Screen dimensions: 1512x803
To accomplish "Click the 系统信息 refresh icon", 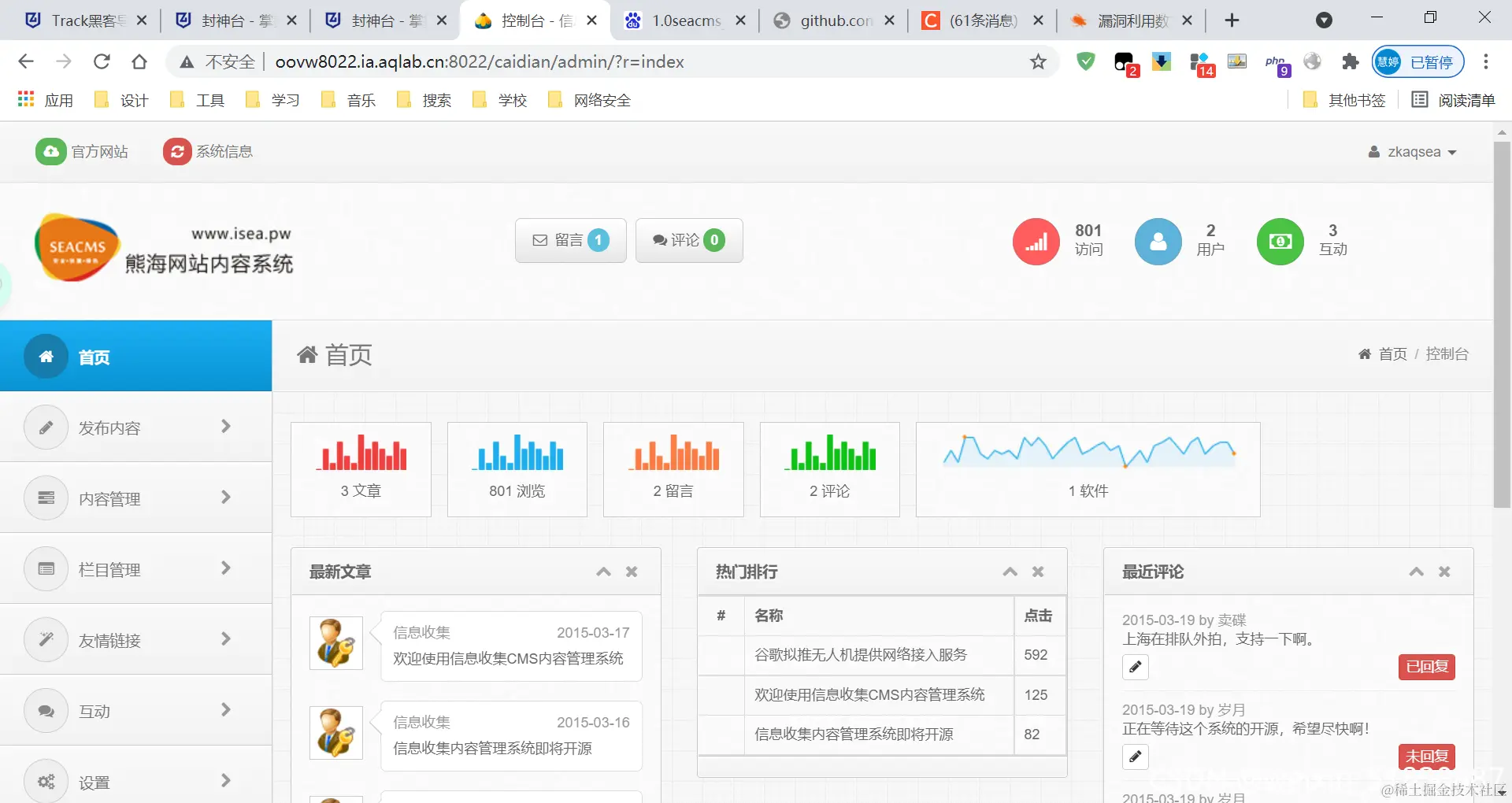I will click(x=176, y=151).
